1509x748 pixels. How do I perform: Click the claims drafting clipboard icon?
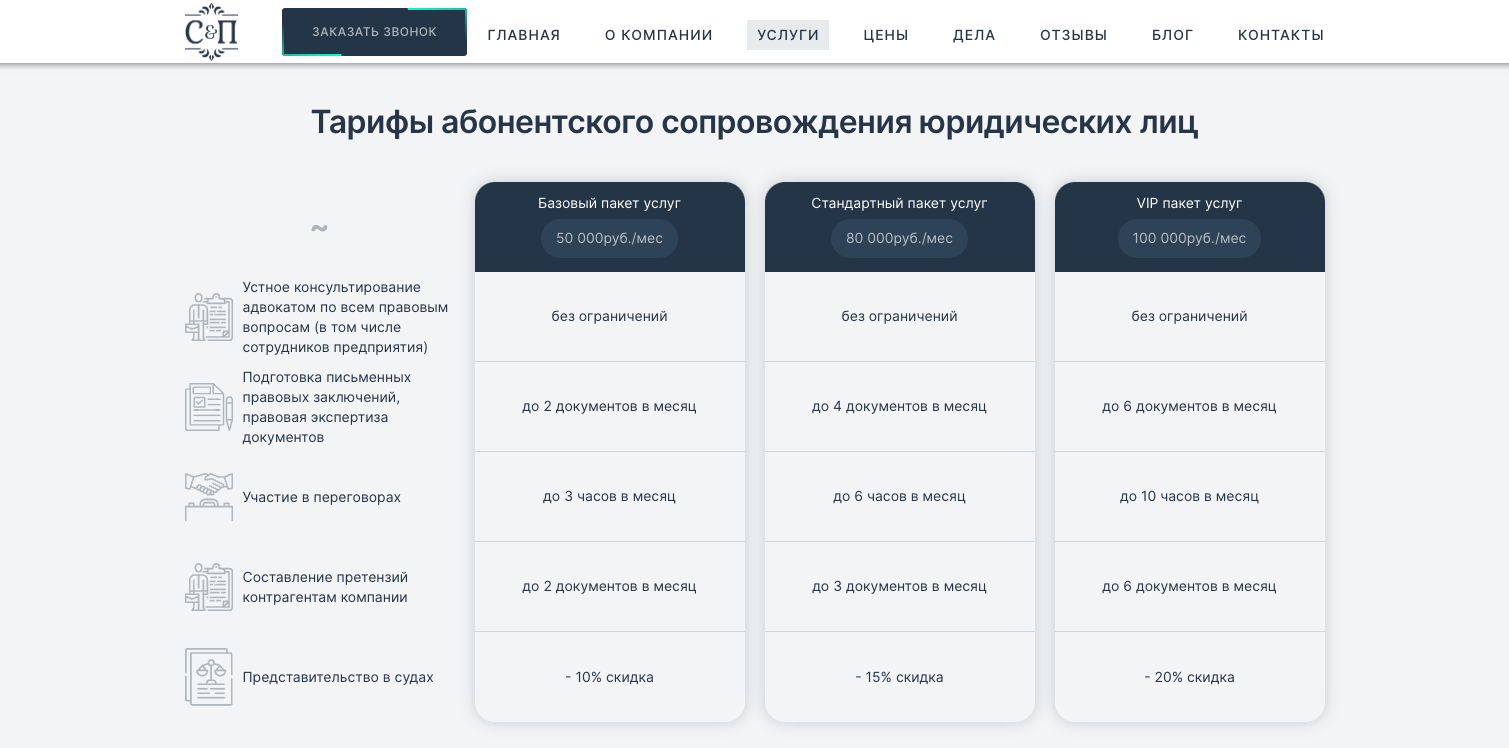209,587
